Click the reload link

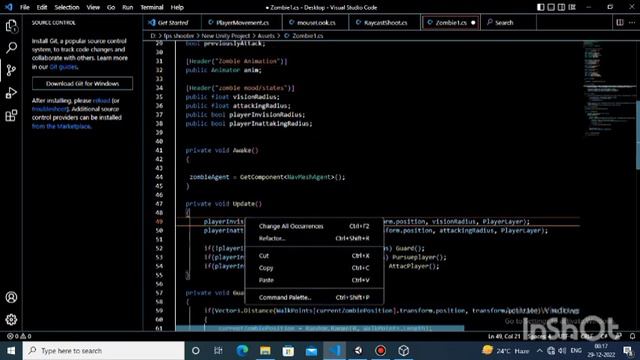pos(101,100)
